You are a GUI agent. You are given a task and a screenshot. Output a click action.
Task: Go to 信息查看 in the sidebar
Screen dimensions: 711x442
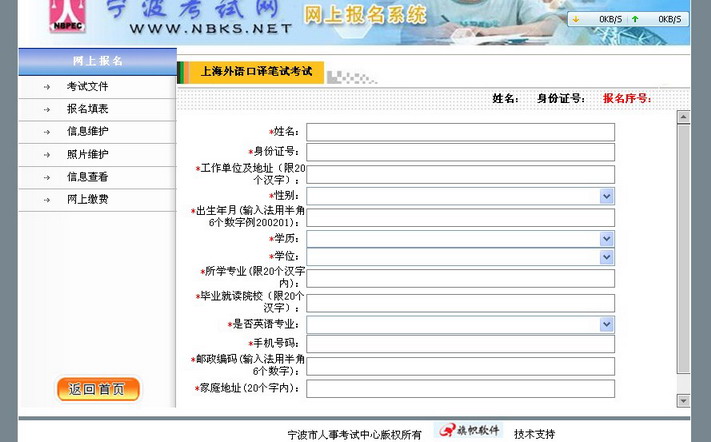click(88, 177)
